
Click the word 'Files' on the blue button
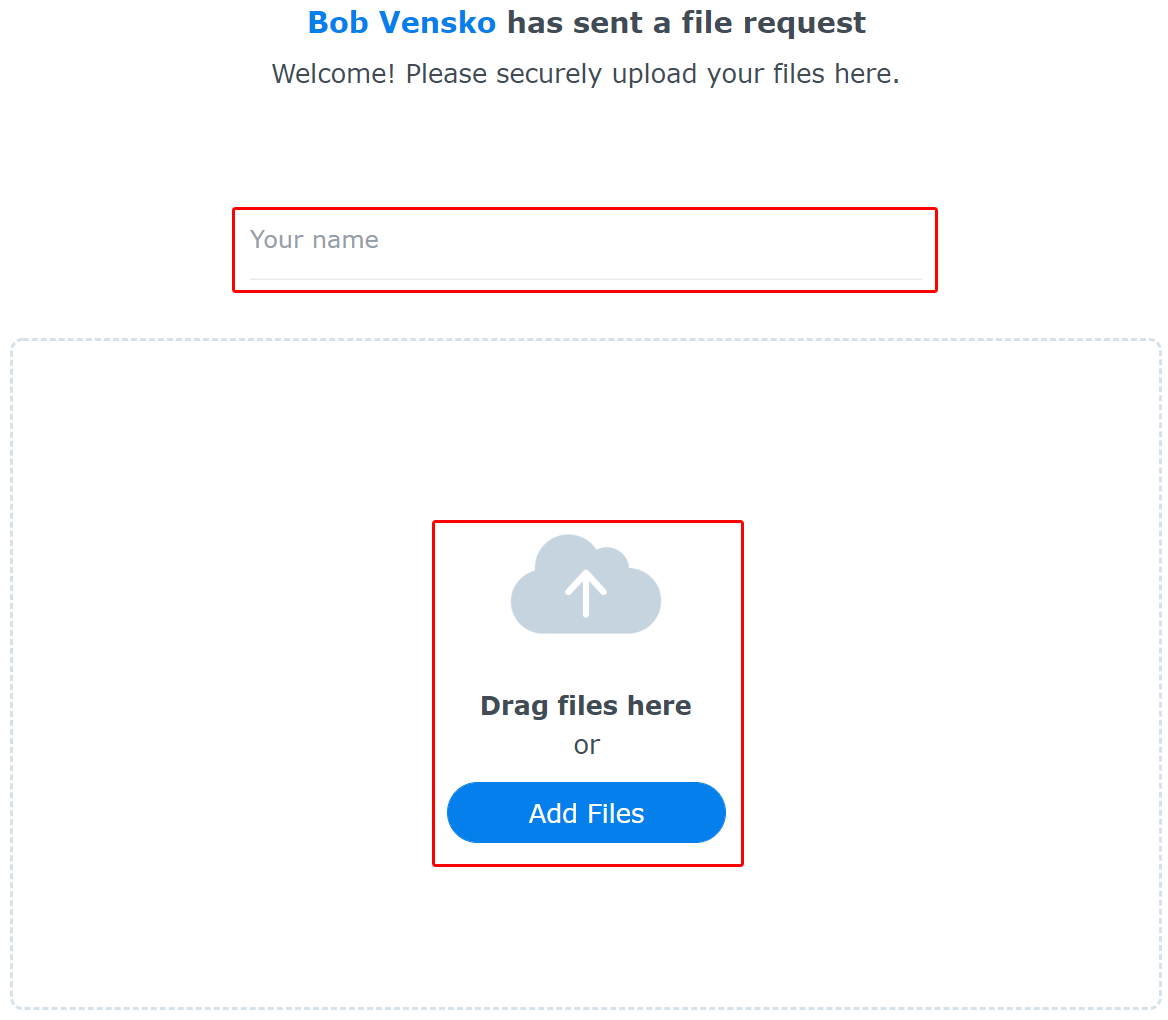click(x=615, y=814)
